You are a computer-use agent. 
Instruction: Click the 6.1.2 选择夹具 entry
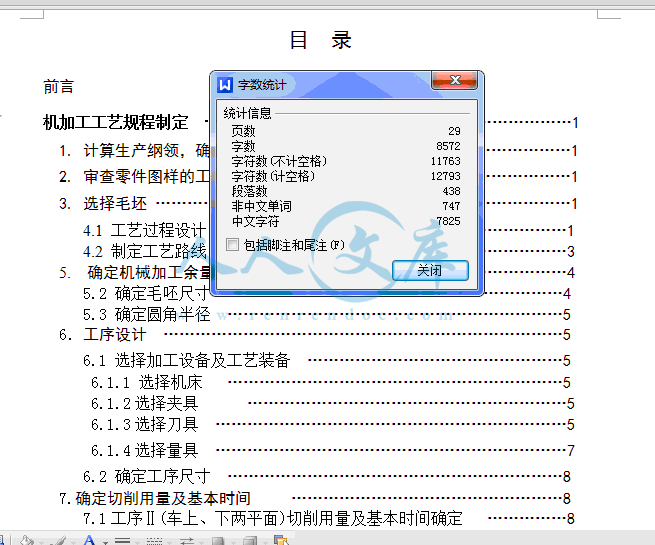pos(145,403)
